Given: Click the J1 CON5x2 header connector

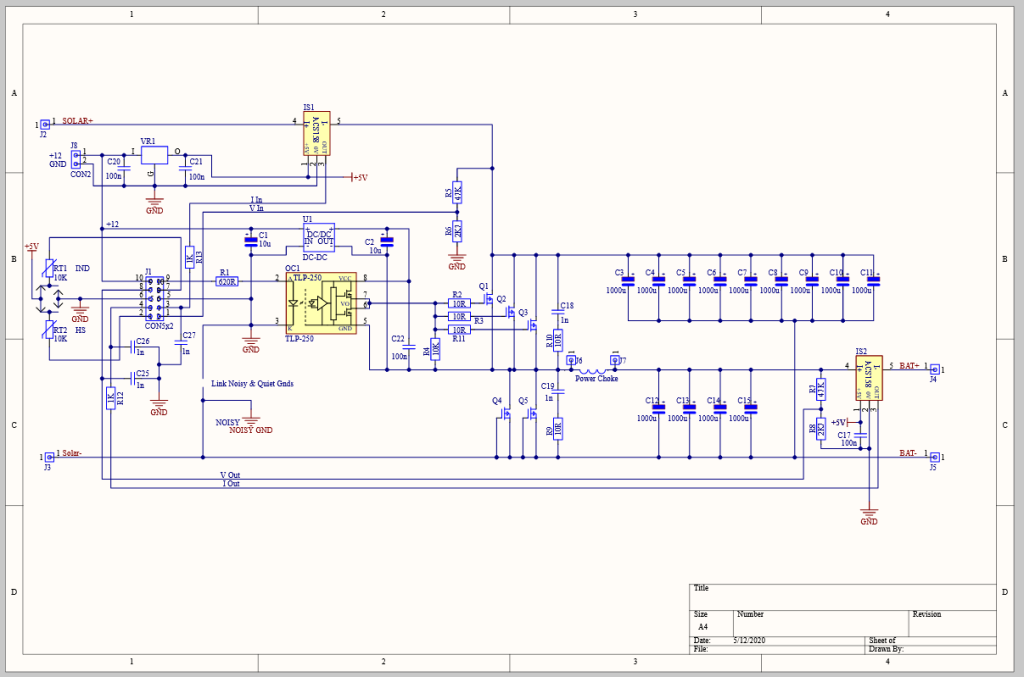Looking at the screenshot, I should pyautogui.click(x=157, y=297).
